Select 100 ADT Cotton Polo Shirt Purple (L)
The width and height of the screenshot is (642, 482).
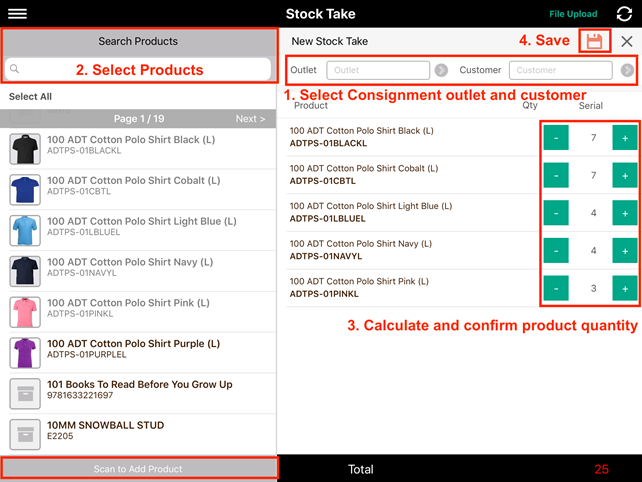click(138, 353)
